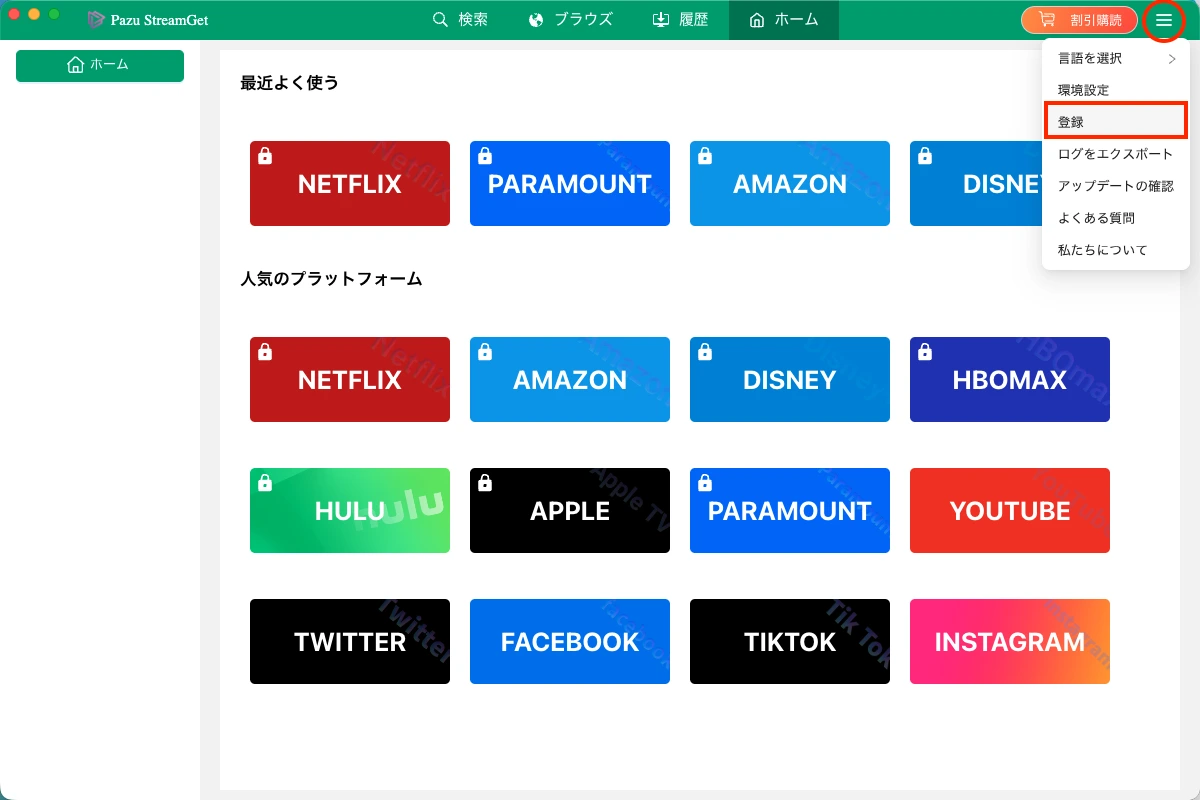Click the Pazu StreamGet logo icon
The height and width of the screenshot is (800, 1200).
tap(96, 19)
